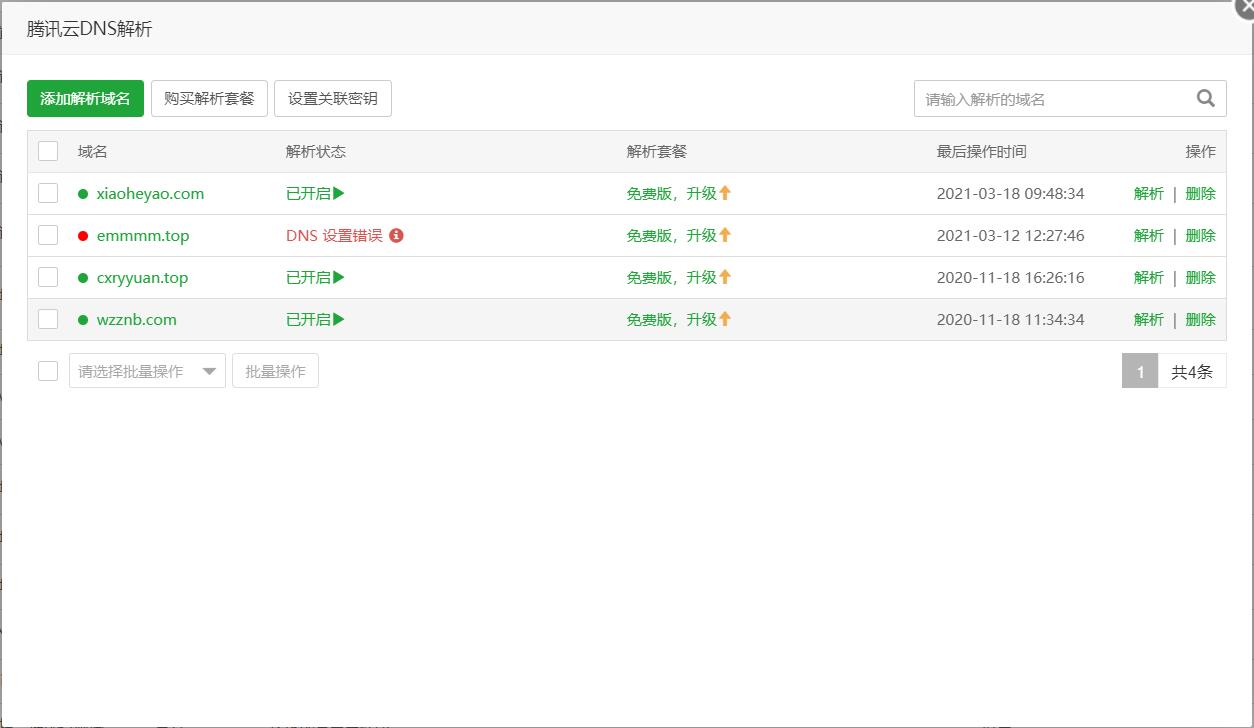Image resolution: width=1254 pixels, height=728 pixels.
Task: Click 删除 for cxryyuan.top
Action: (x=1201, y=277)
